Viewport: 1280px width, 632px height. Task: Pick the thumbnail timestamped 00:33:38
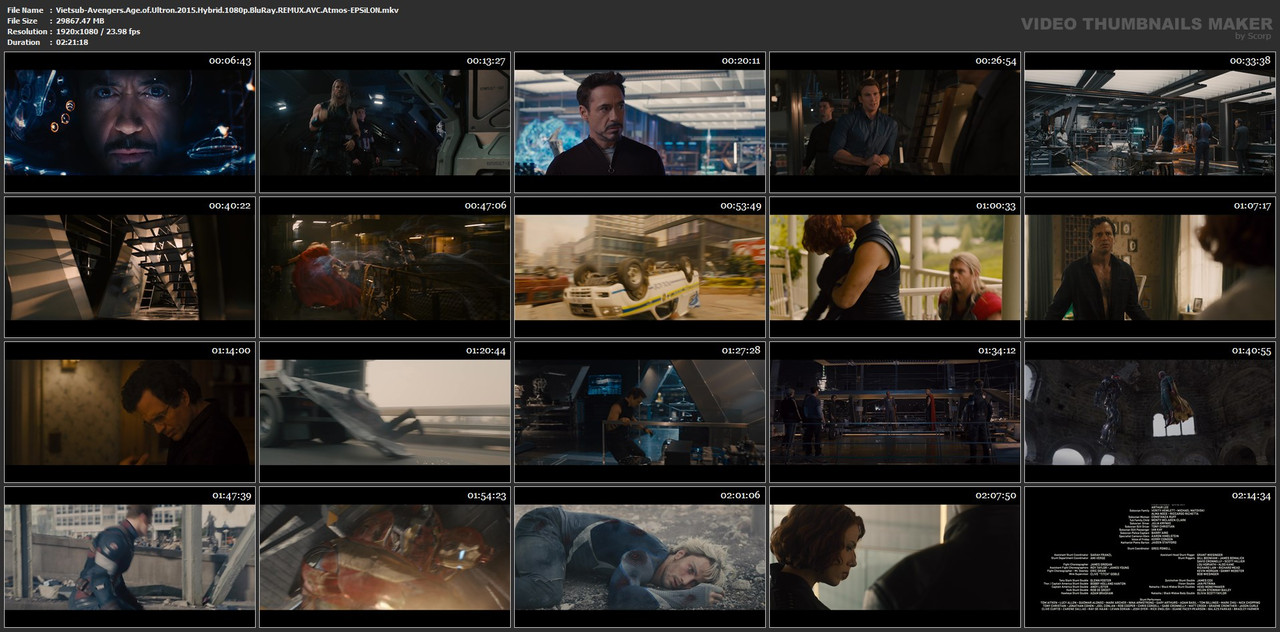[1150, 122]
